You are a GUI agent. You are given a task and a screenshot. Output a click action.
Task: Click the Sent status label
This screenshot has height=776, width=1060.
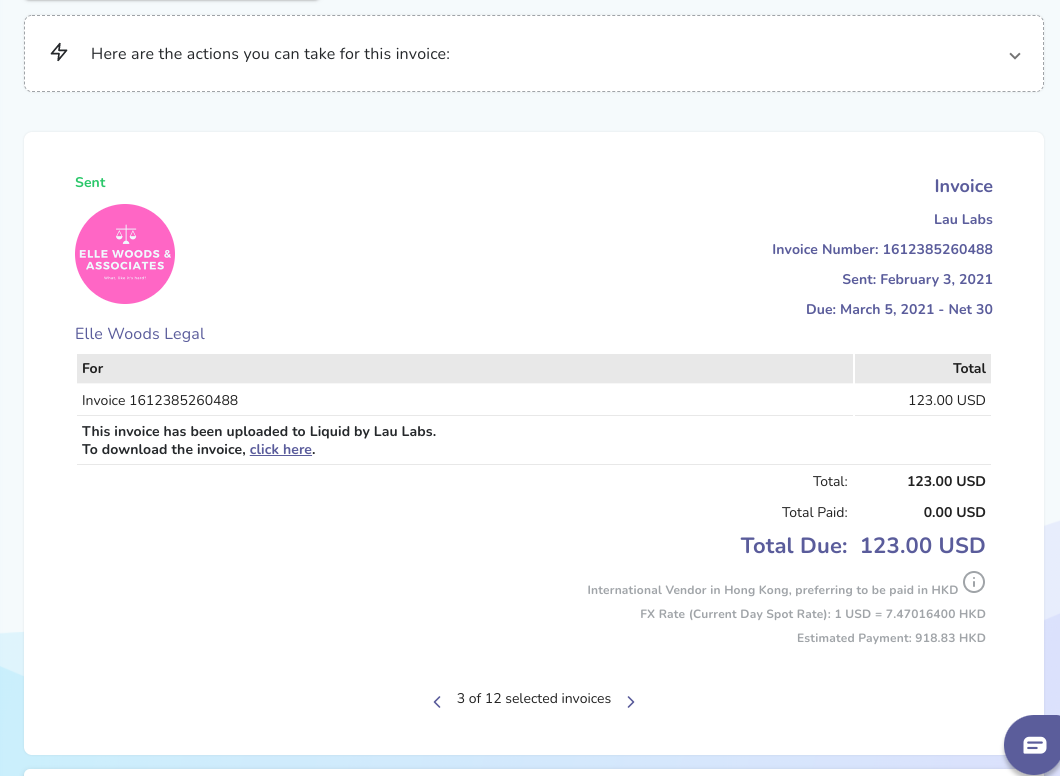(x=90, y=183)
